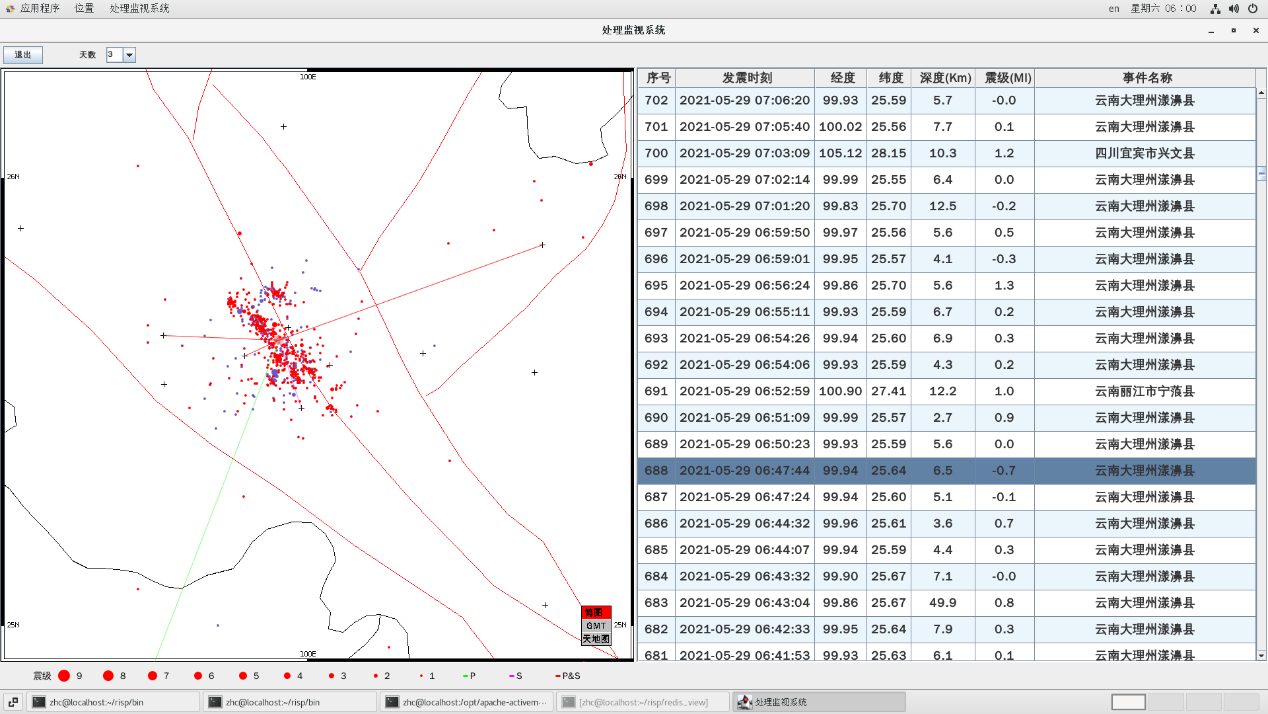Click the vertical scrollbar thumb of event table
The height and width of the screenshot is (714, 1268).
(x=1261, y=173)
